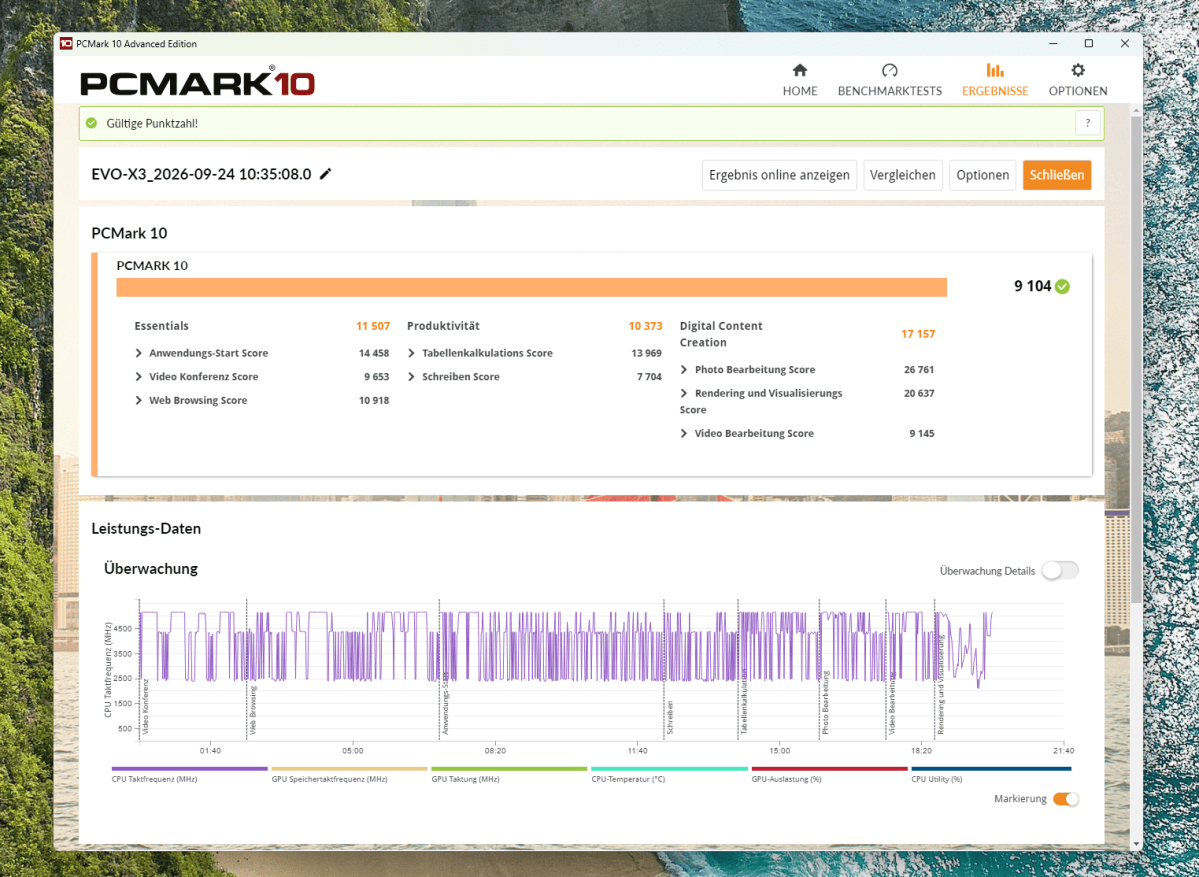Expand Rendering und Visualisierungs Score row
The width and height of the screenshot is (1199, 877).
[684, 393]
